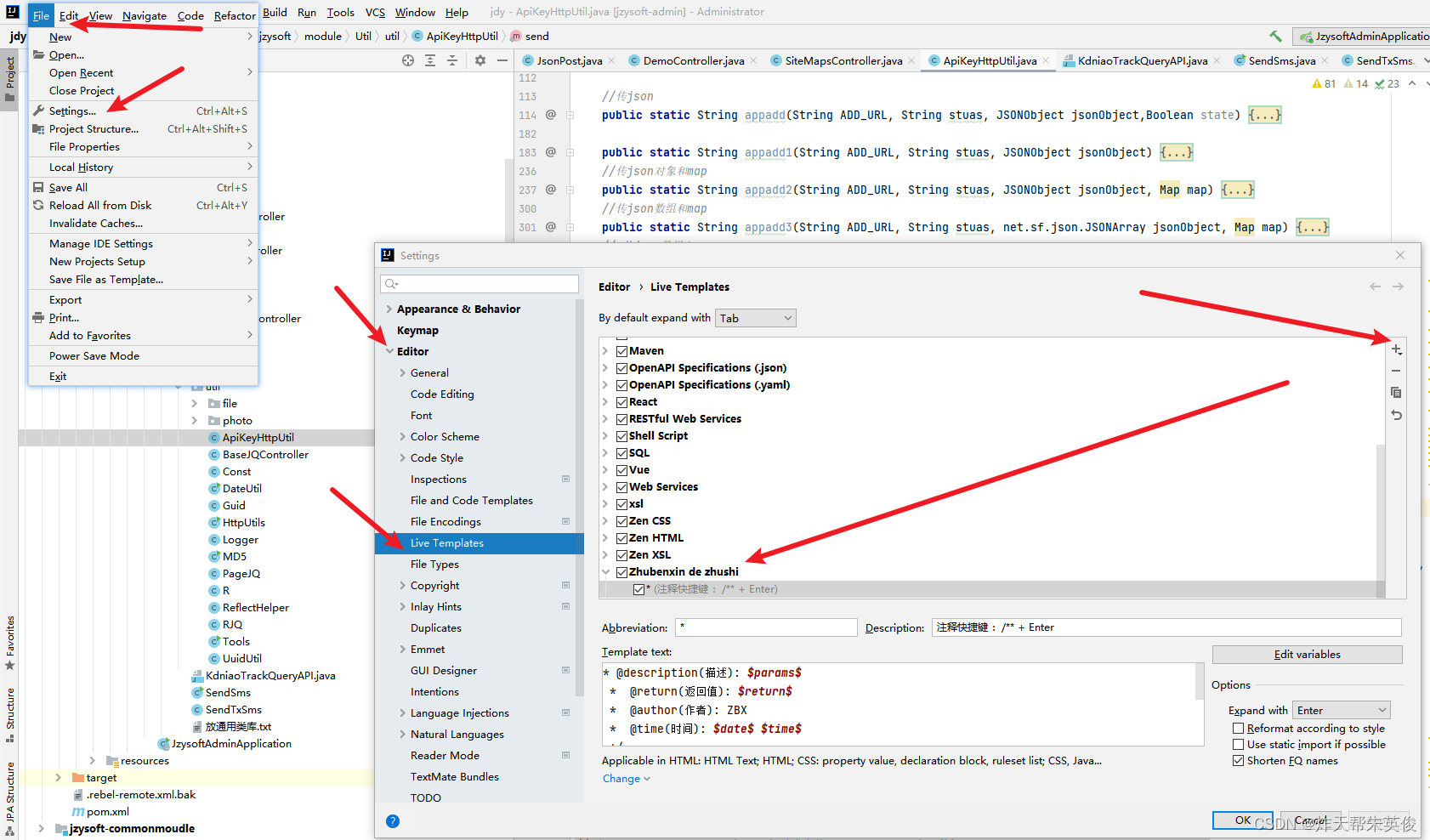Open the Refactor menu in menu bar
The width and height of the screenshot is (1430, 840).
coord(235,15)
